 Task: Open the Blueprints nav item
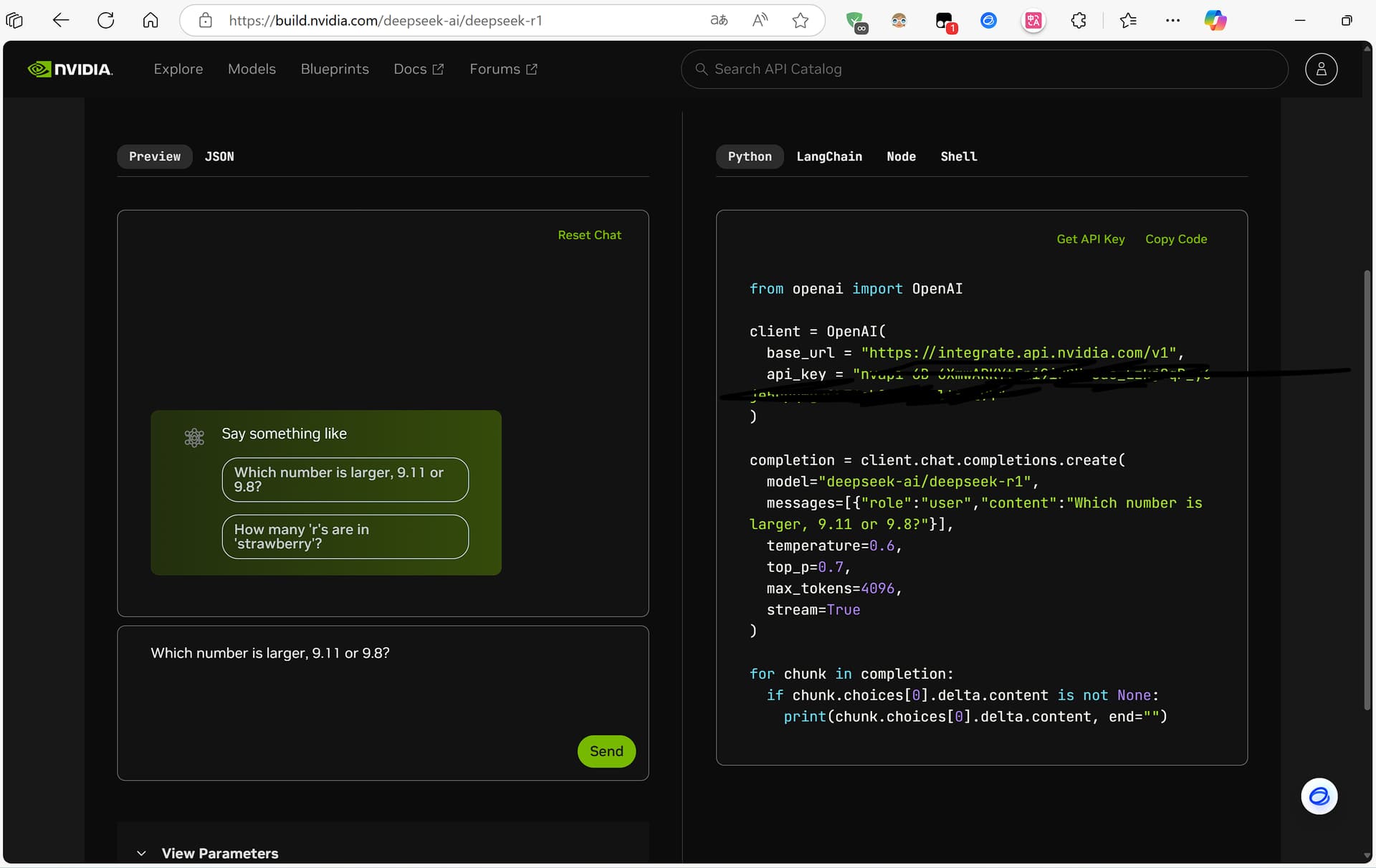(335, 69)
